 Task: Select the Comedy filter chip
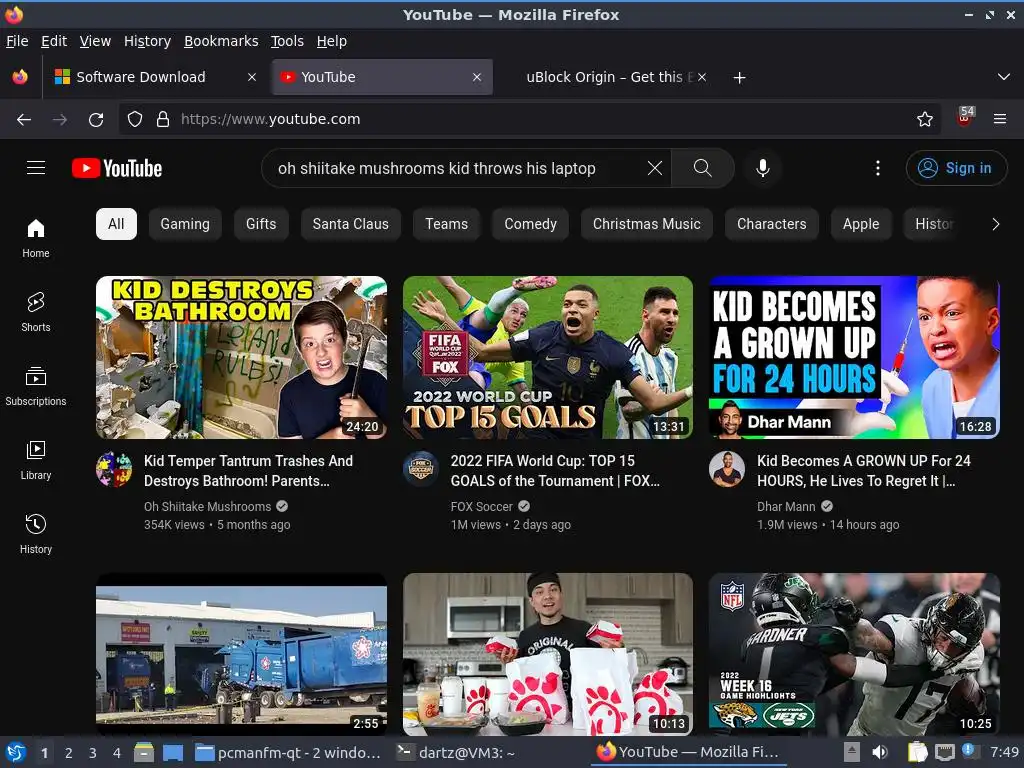530,224
